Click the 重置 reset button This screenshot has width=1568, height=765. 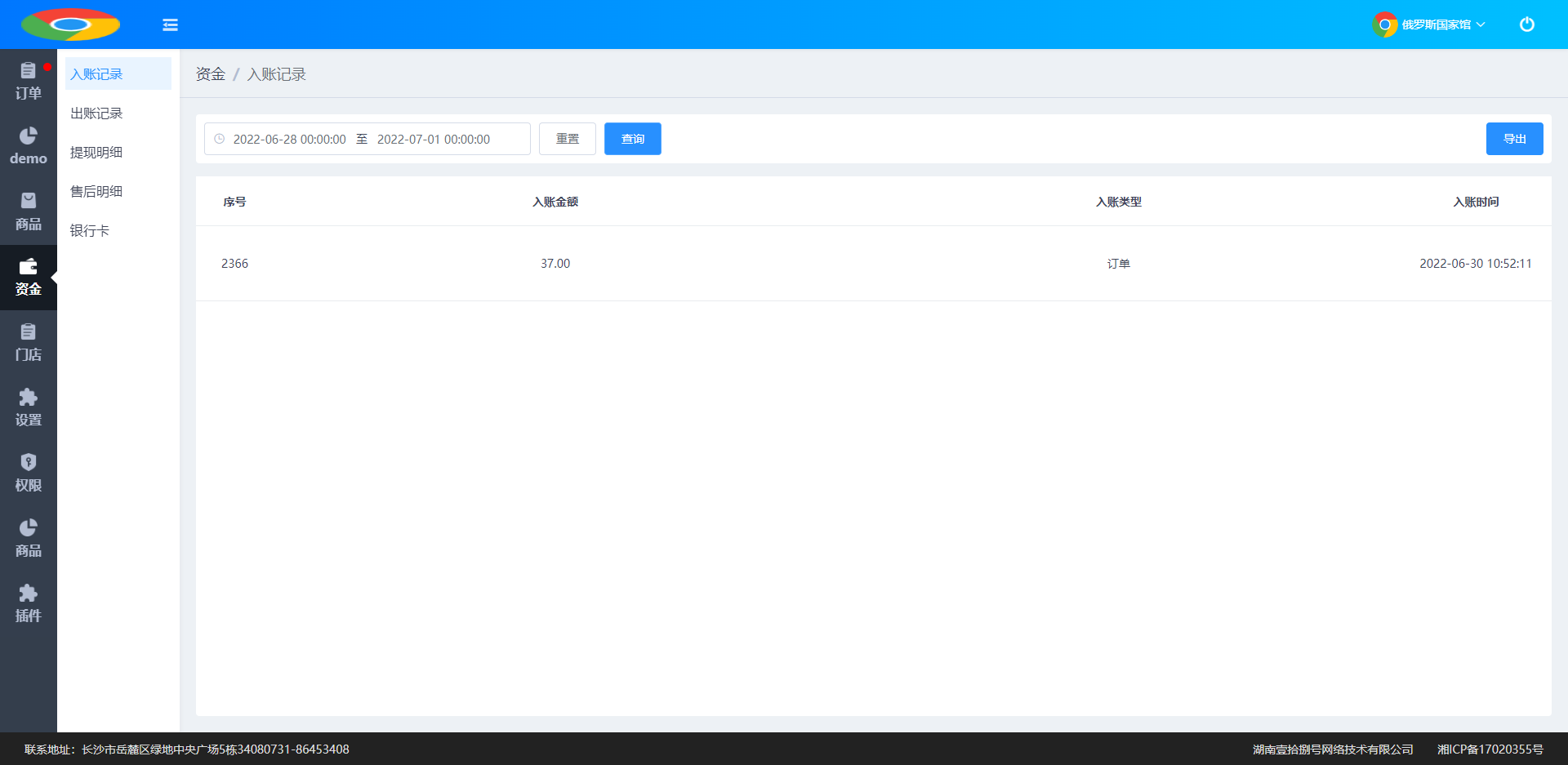click(x=568, y=139)
